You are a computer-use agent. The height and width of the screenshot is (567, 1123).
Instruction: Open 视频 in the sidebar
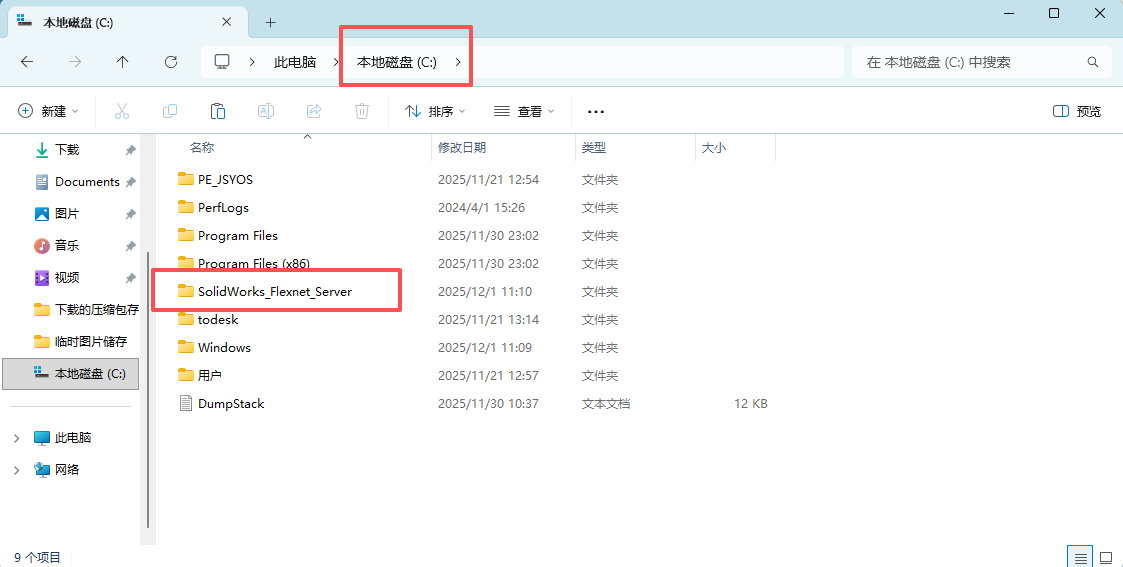[67, 278]
